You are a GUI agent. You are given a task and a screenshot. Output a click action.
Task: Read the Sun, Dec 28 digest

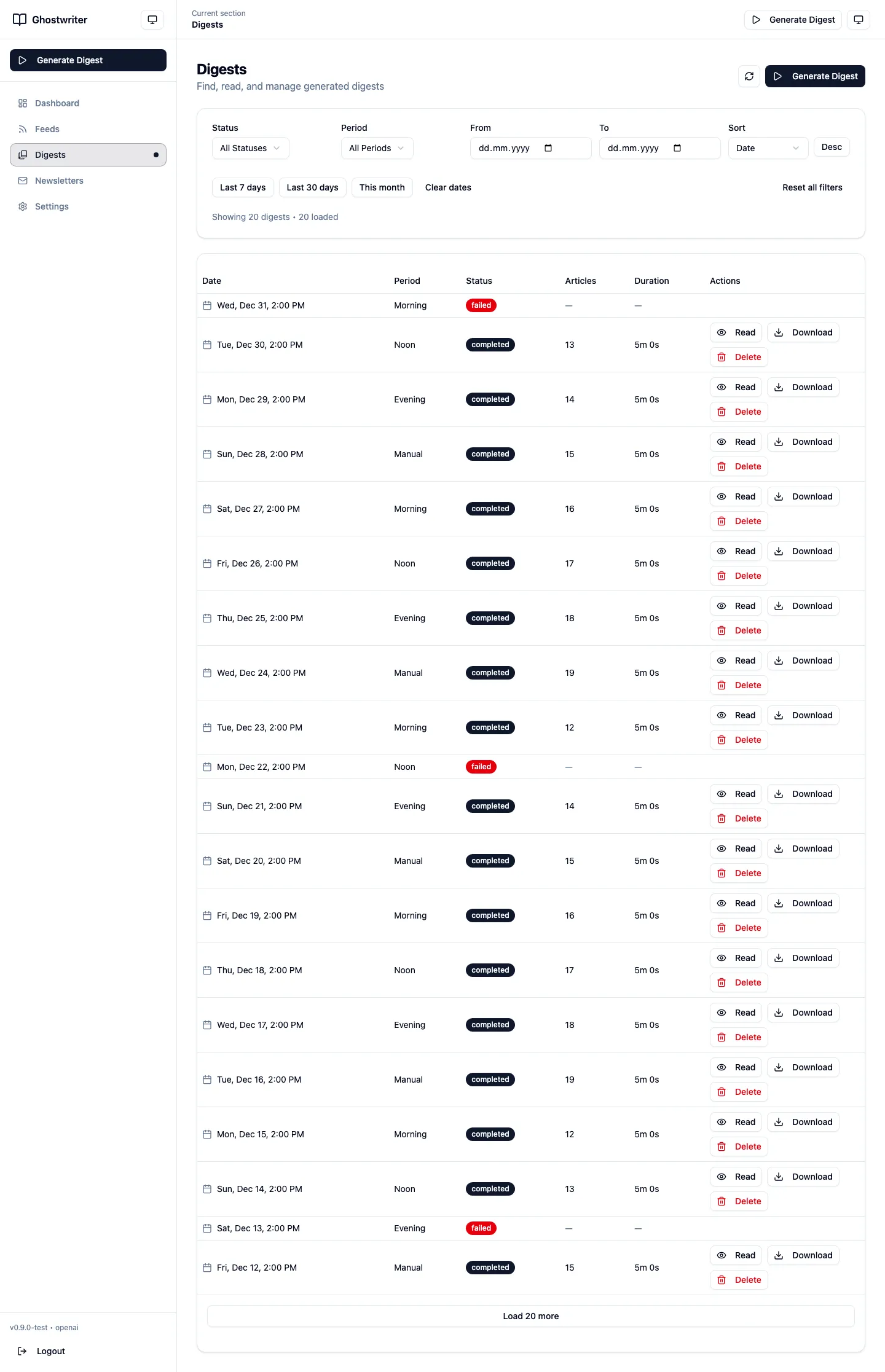click(x=736, y=442)
